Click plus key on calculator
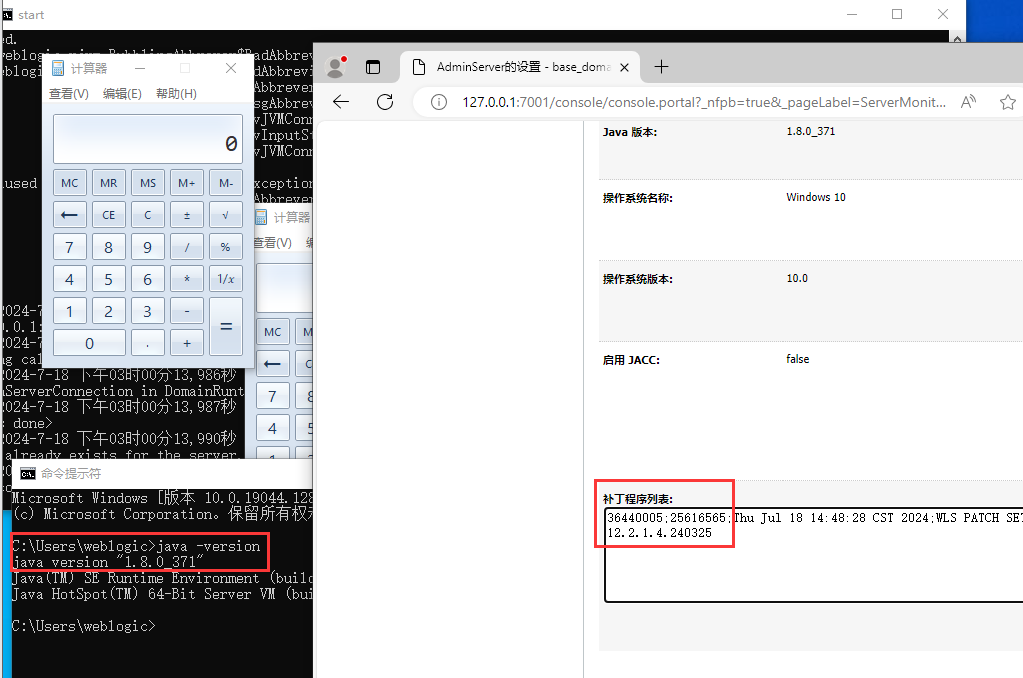 pyautogui.click(x=187, y=343)
